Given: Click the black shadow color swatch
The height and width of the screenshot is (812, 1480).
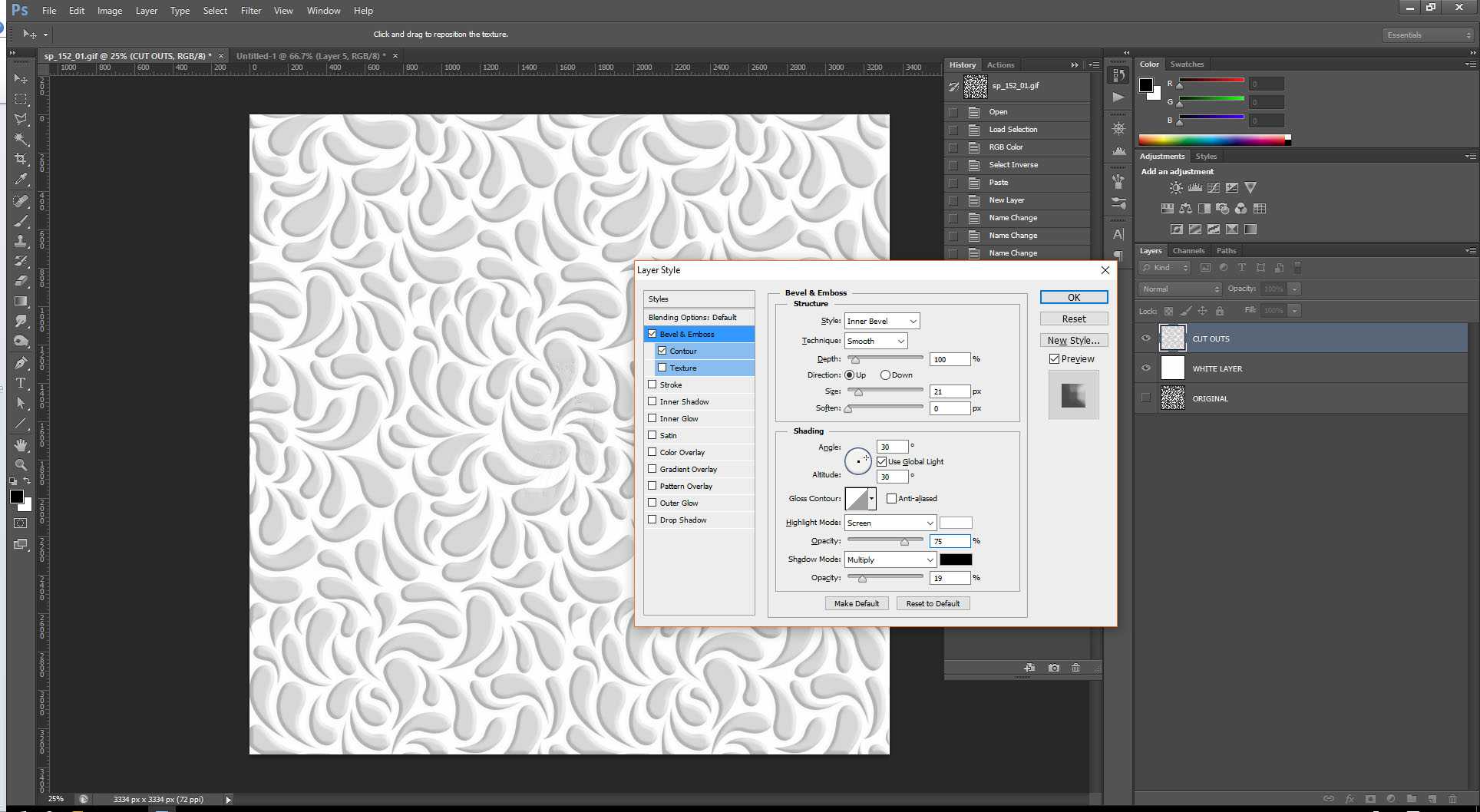Looking at the screenshot, I should tap(956, 559).
